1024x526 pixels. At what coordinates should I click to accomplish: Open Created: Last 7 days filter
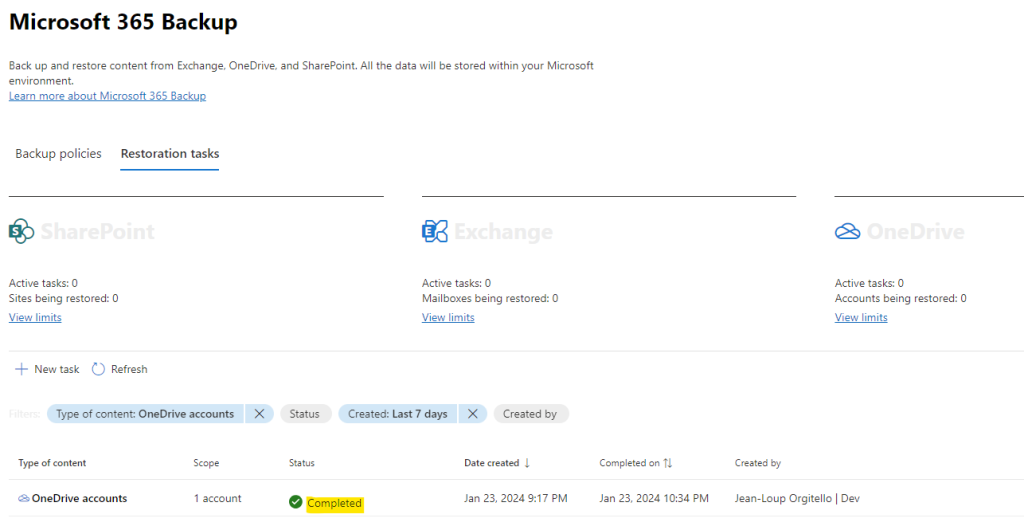click(398, 414)
